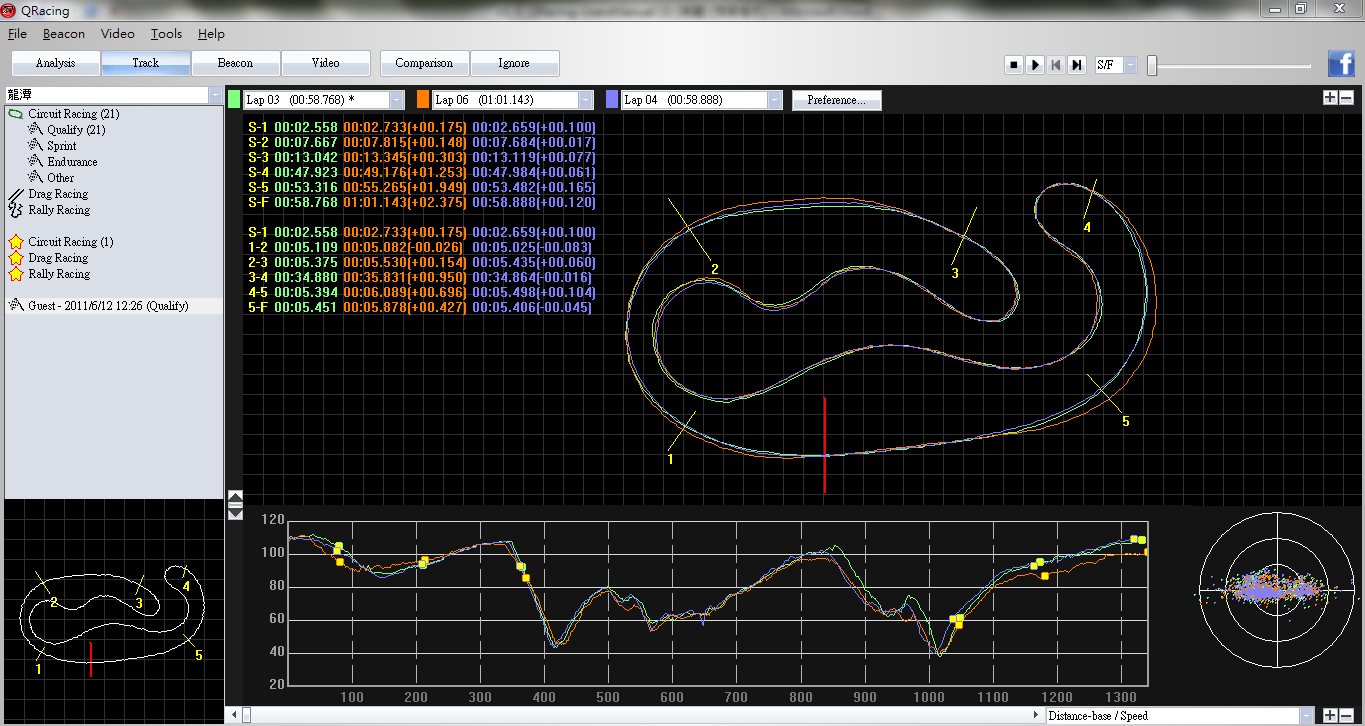
Task: Click star icon beside favorite Rally Racing
Action: point(16,274)
